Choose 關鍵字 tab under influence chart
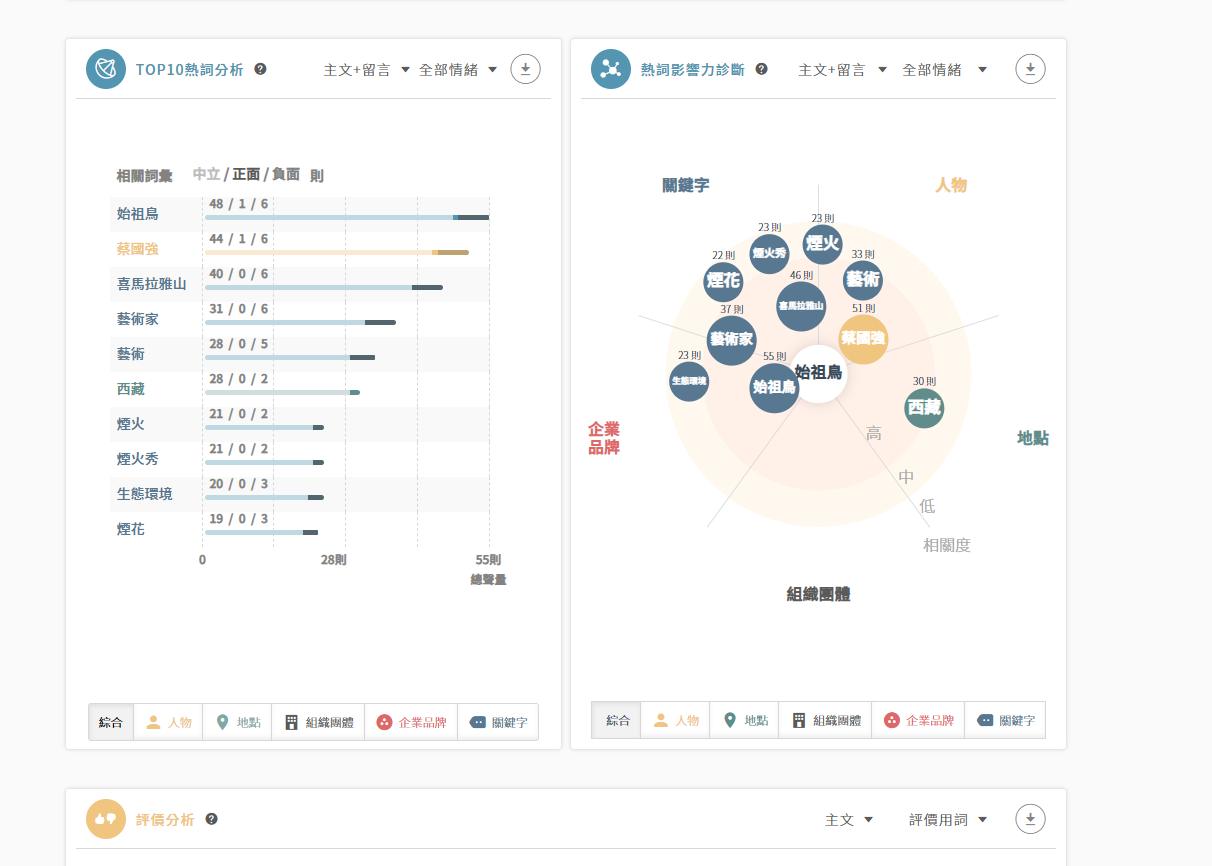The height and width of the screenshot is (866, 1212). tap(1005, 720)
